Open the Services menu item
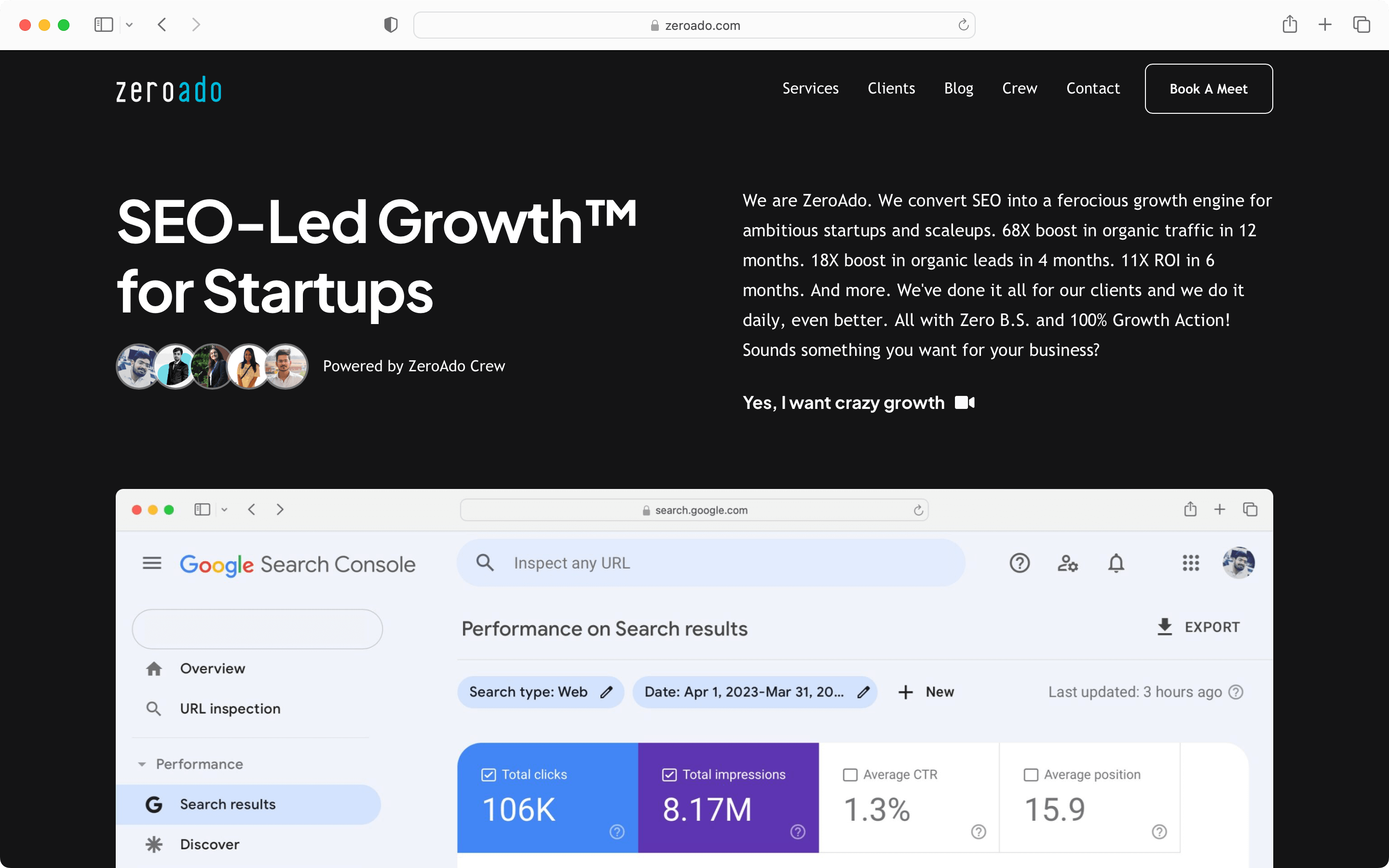This screenshot has height=868, width=1389. (810, 88)
